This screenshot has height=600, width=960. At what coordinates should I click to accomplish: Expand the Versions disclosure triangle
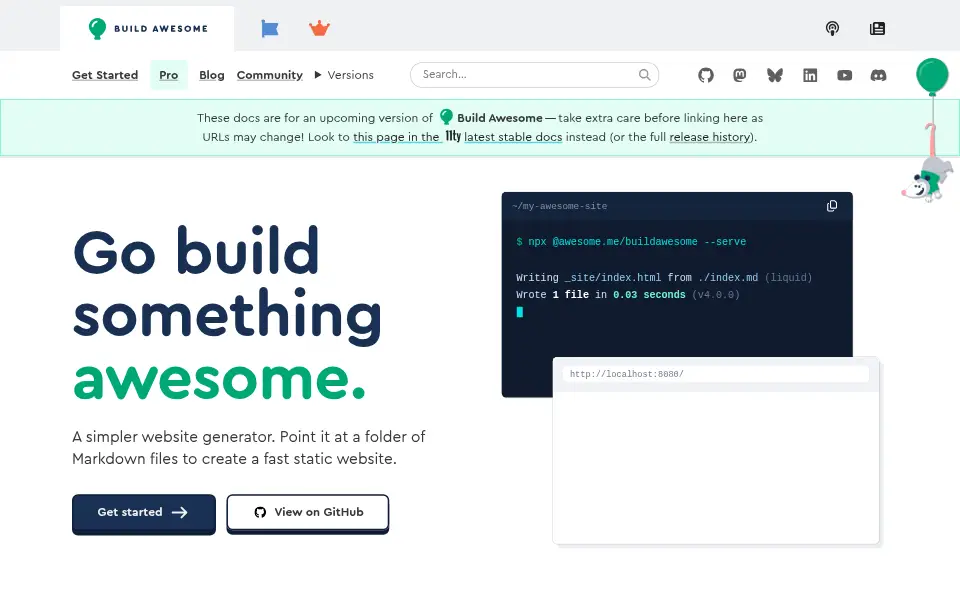click(x=318, y=75)
